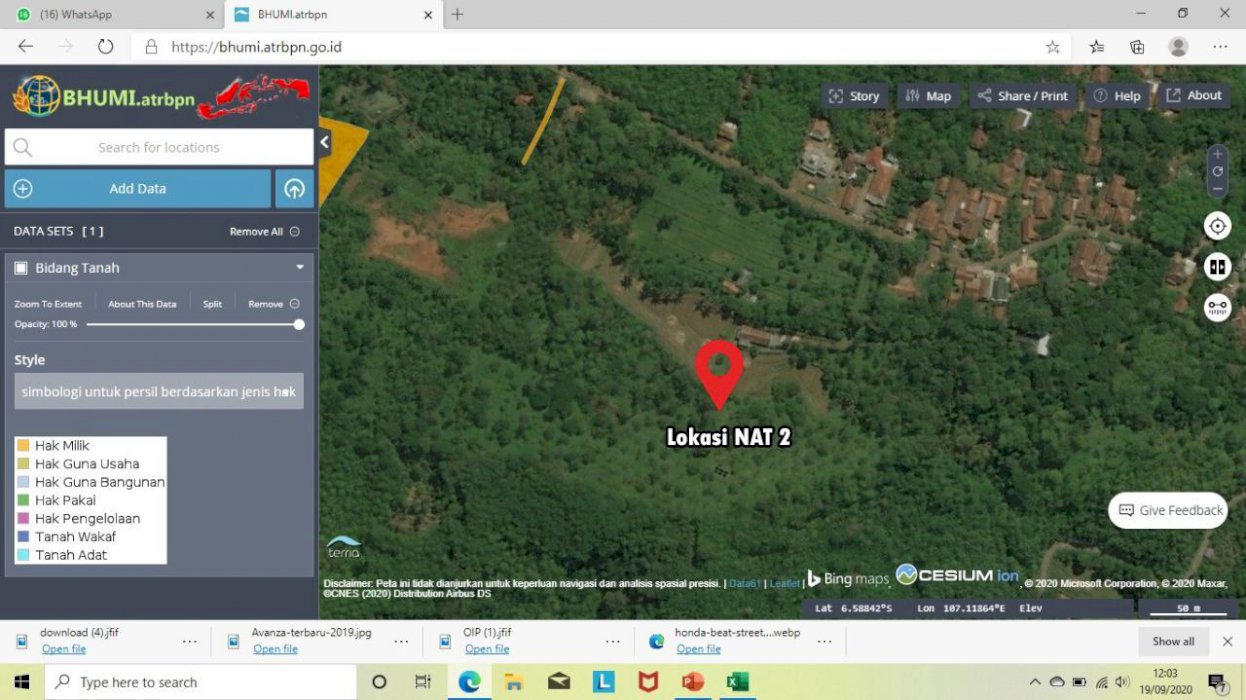Select the distance measurement tool icon
The image size is (1246, 700).
click(1217, 307)
